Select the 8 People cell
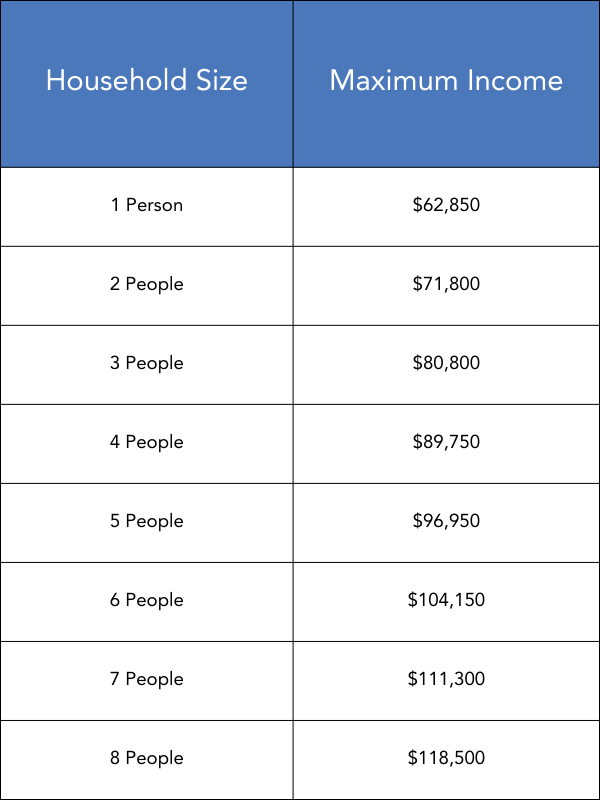This screenshot has width=600, height=800. pos(146,760)
